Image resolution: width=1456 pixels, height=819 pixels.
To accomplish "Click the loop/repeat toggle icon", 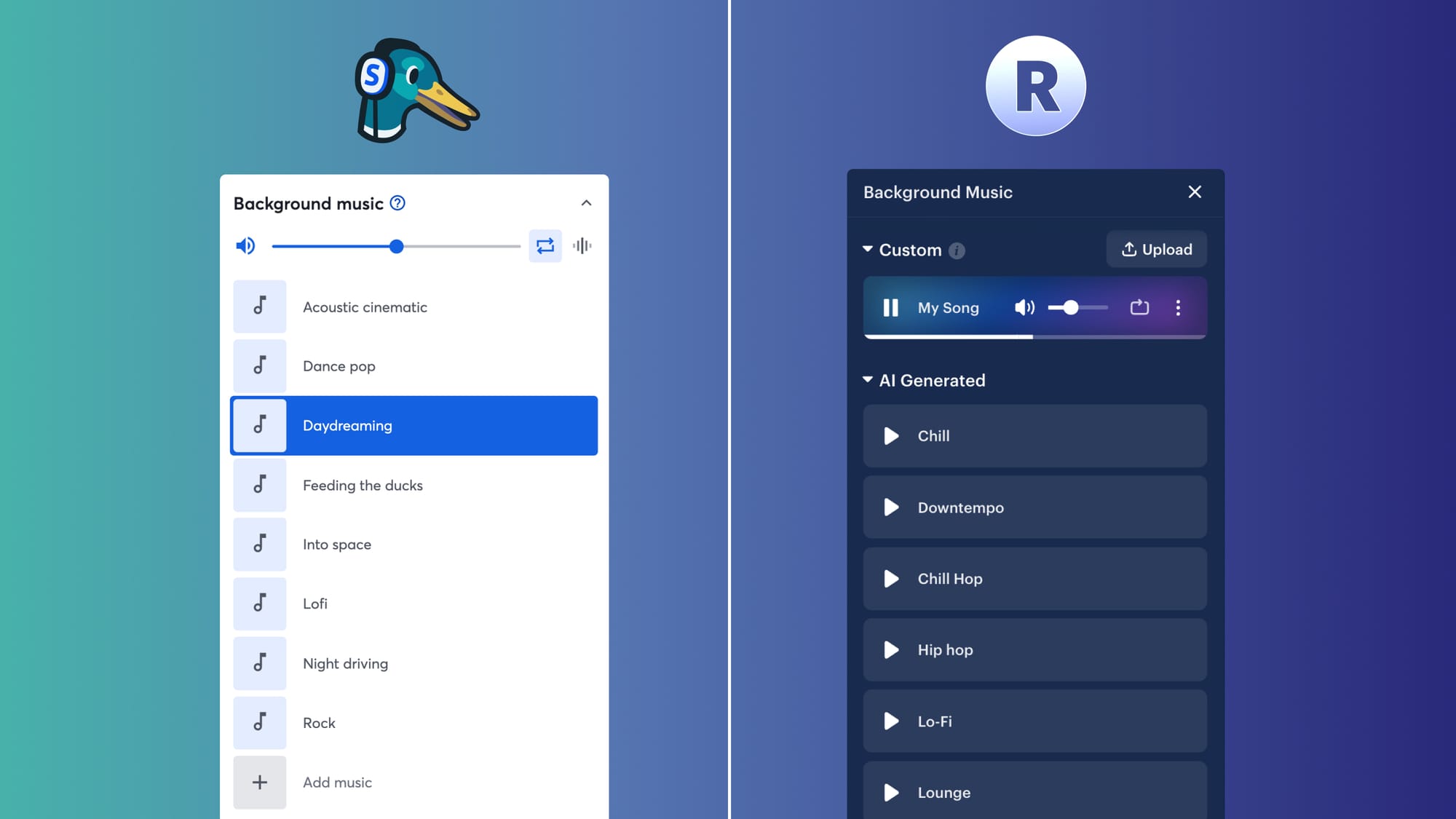I will point(544,246).
